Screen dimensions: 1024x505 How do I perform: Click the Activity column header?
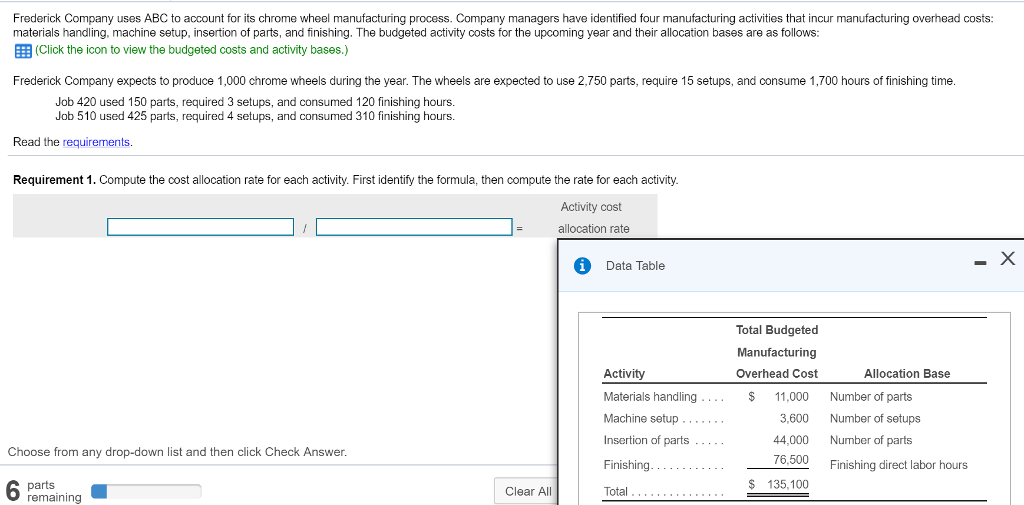(624, 374)
